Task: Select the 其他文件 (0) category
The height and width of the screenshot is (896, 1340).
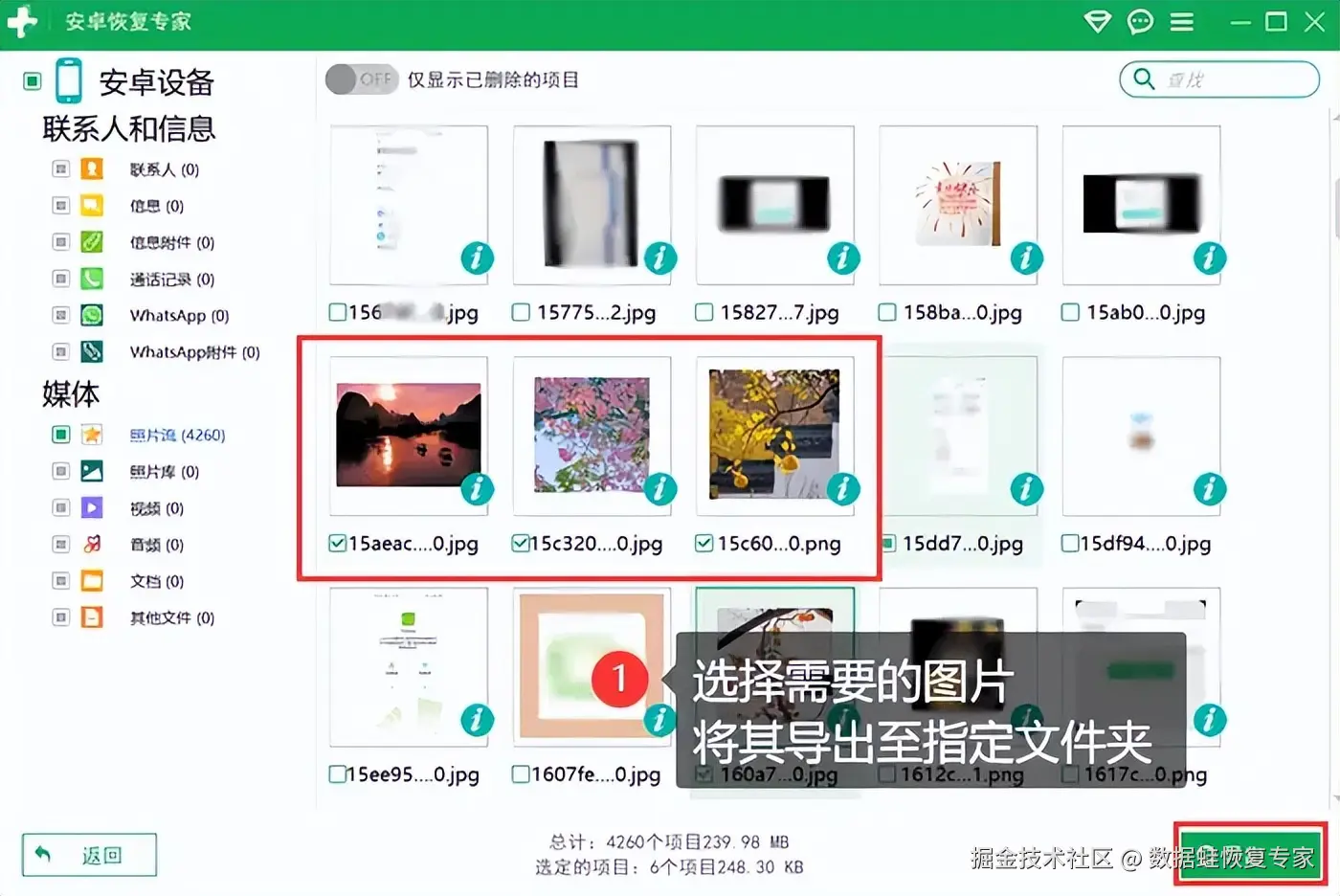Action: [x=171, y=617]
